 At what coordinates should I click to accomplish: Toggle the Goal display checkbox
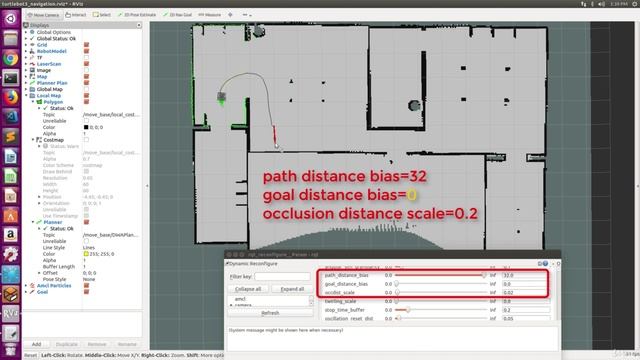pos(87,292)
